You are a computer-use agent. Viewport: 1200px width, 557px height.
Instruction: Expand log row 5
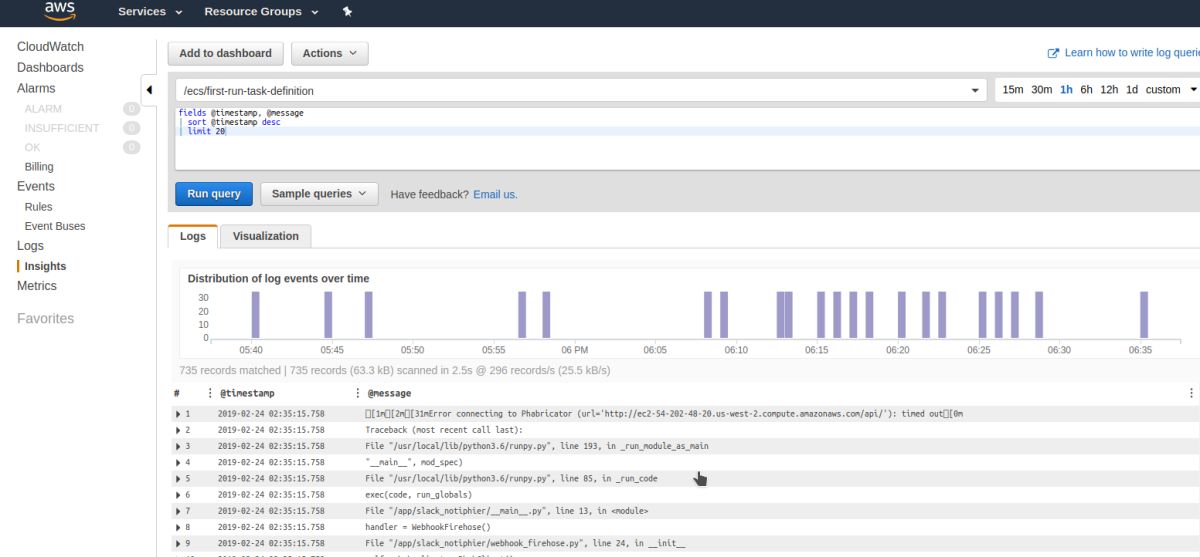click(179, 478)
